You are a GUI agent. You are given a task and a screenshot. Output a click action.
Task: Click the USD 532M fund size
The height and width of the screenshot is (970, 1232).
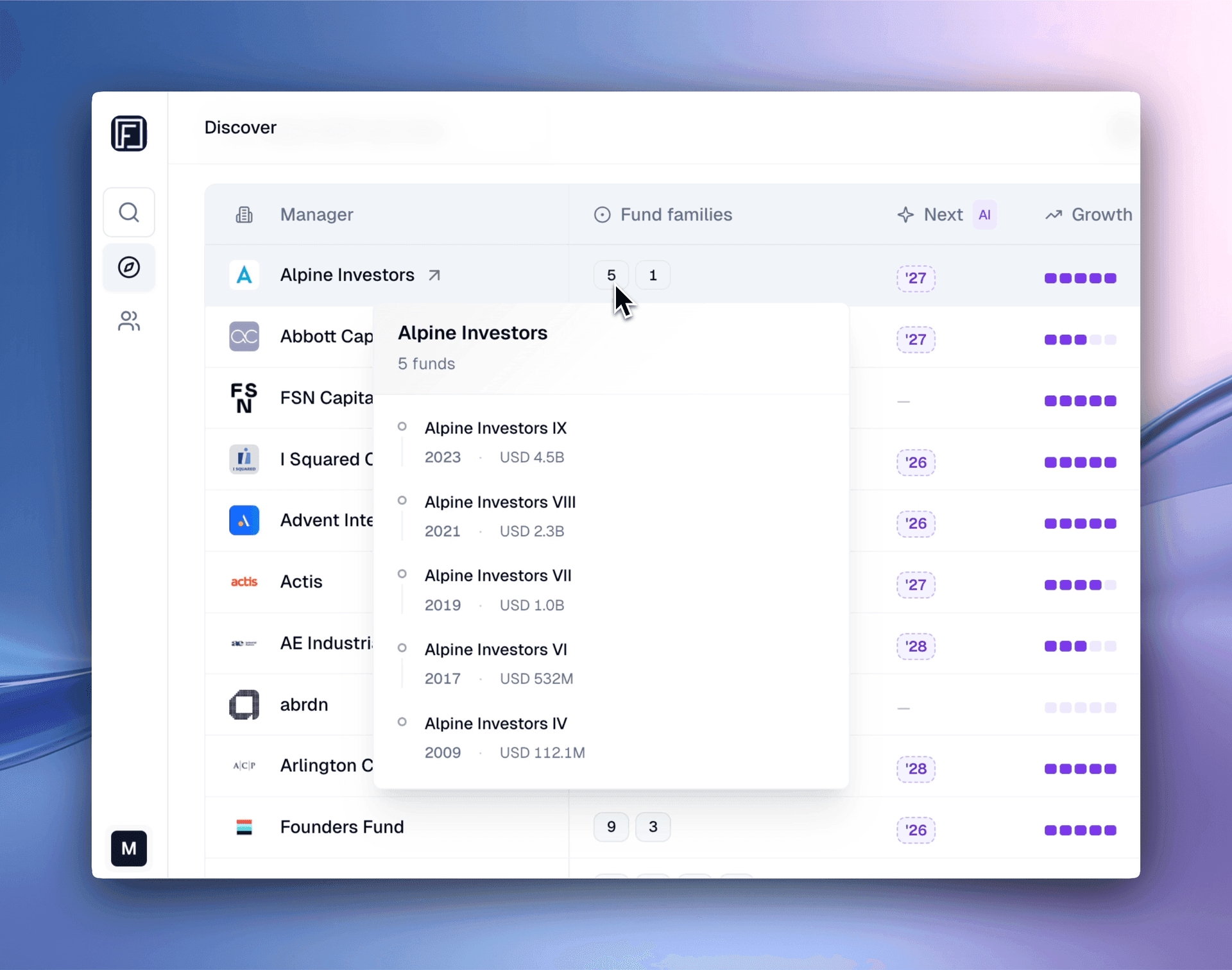tap(536, 679)
